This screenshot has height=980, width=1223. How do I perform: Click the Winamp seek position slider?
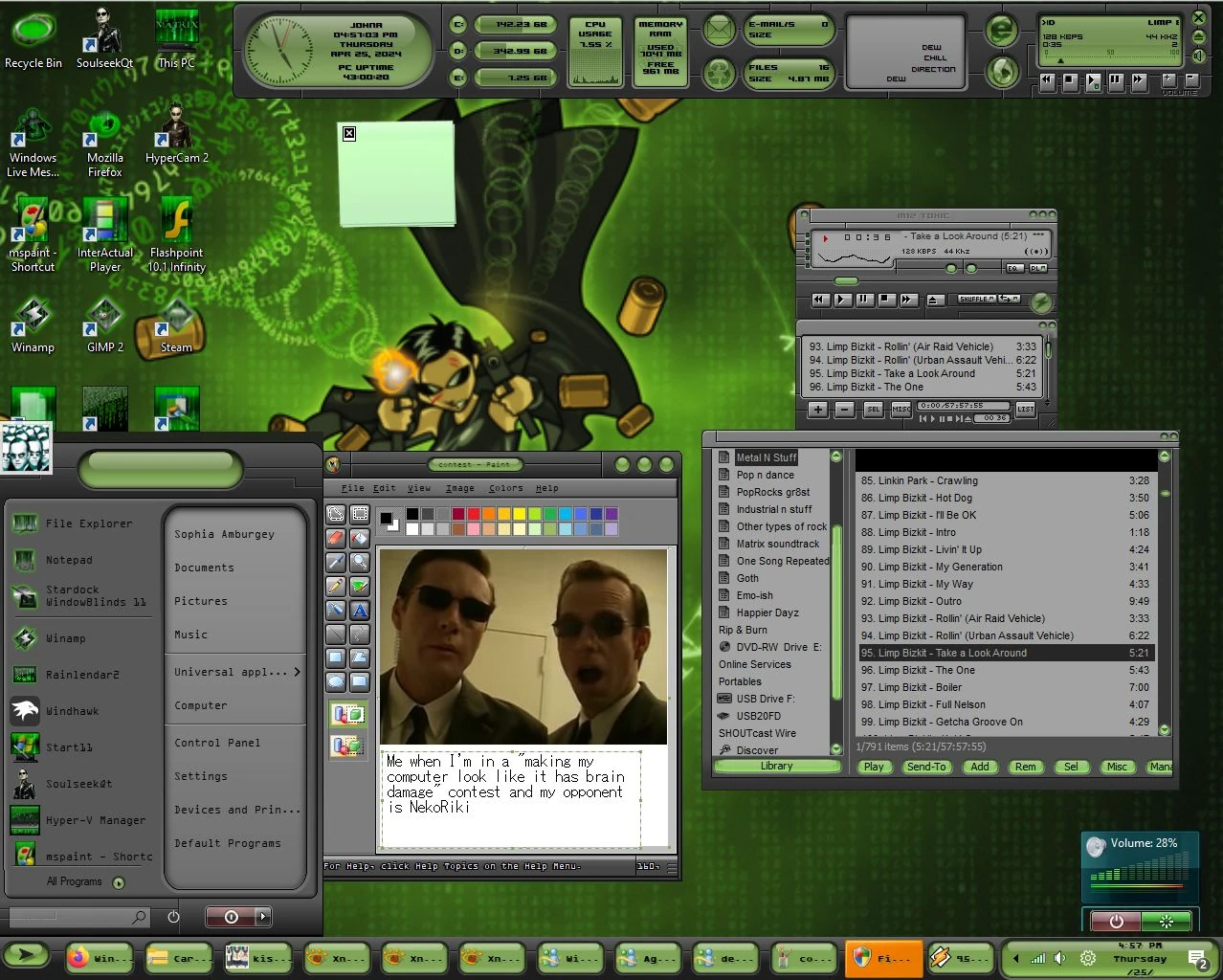pyautogui.click(x=847, y=281)
